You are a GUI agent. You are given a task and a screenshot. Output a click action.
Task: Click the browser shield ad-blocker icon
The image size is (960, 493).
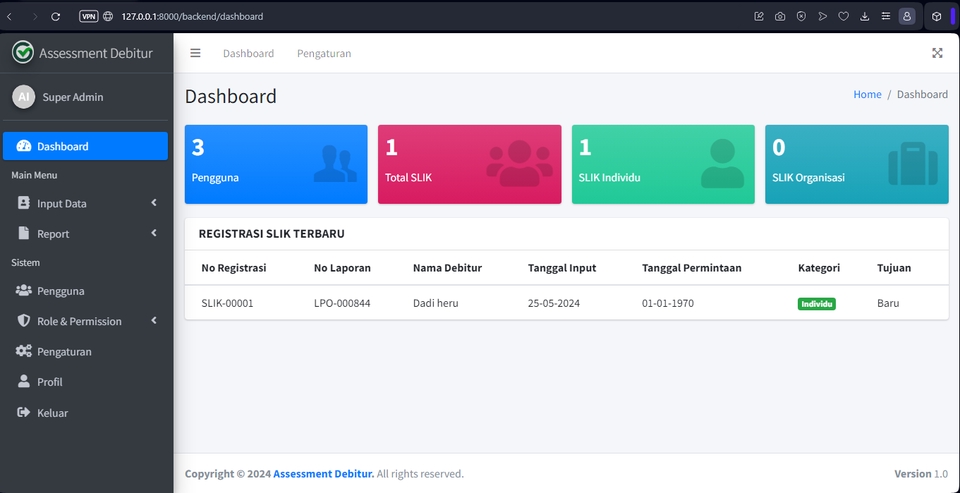[801, 17]
